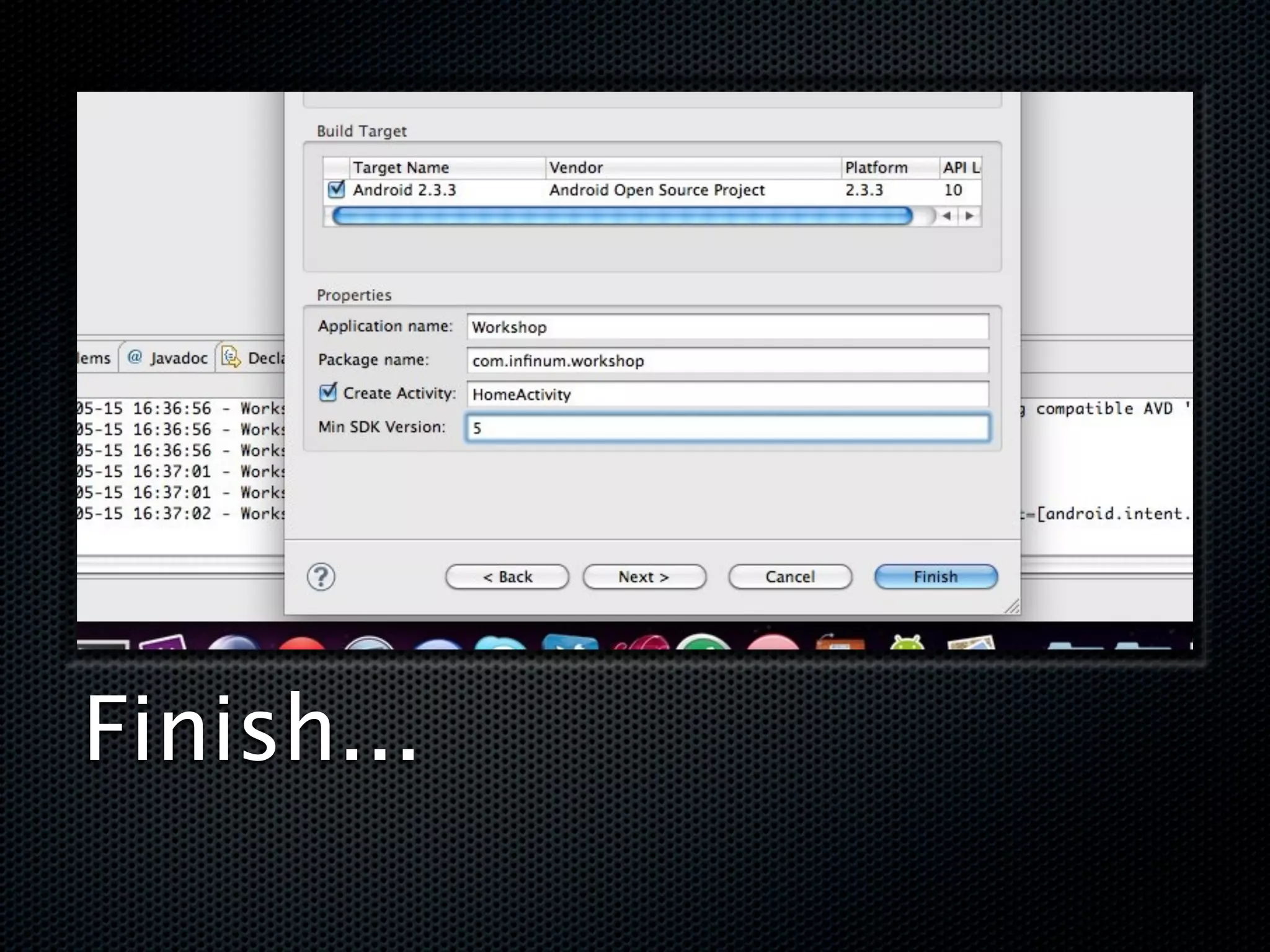Open the dialog help question mark icon
The width and height of the screenshot is (1270, 952).
tap(321, 577)
